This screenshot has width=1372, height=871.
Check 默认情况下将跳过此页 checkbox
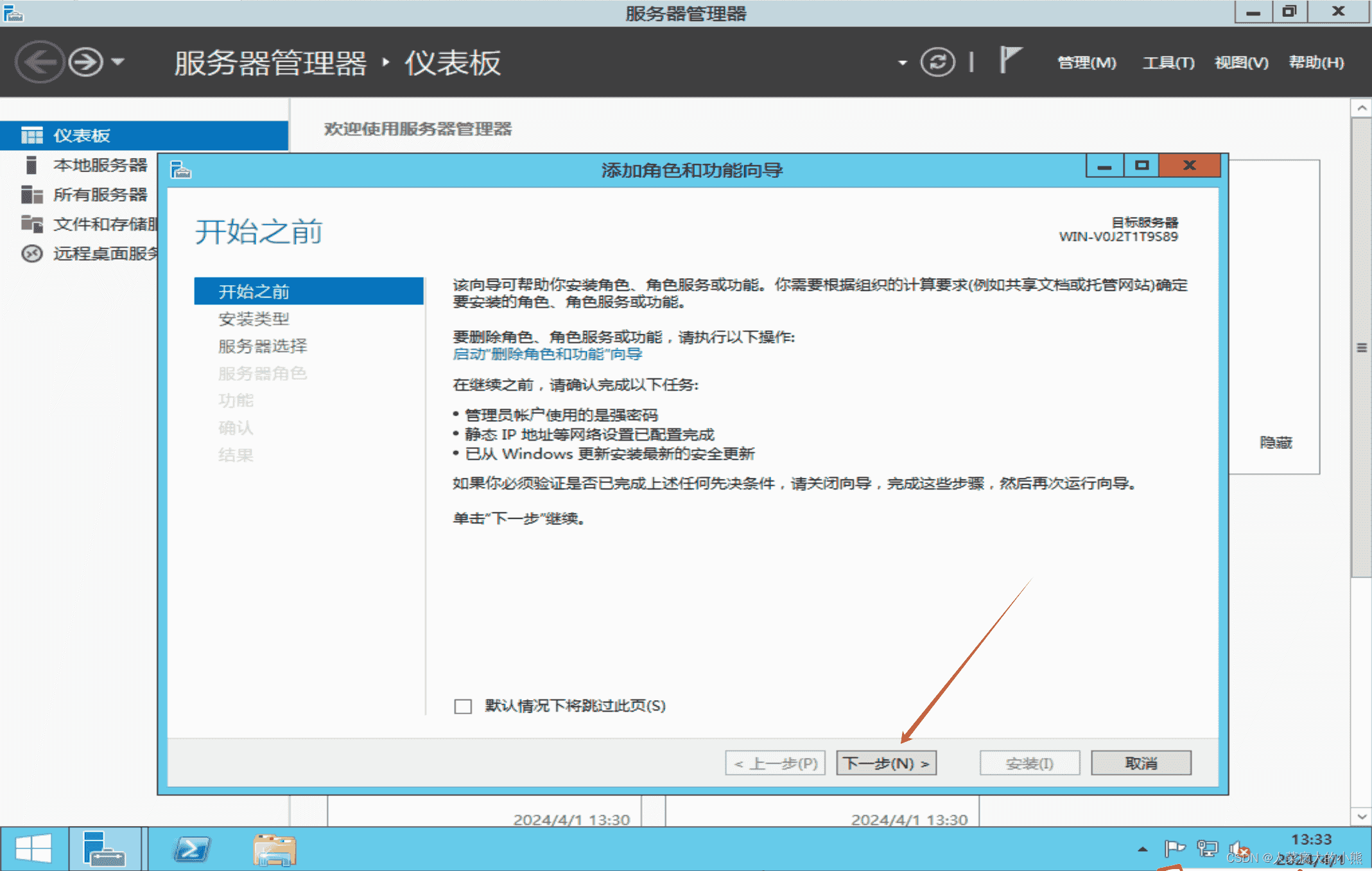tap(462, 706)
